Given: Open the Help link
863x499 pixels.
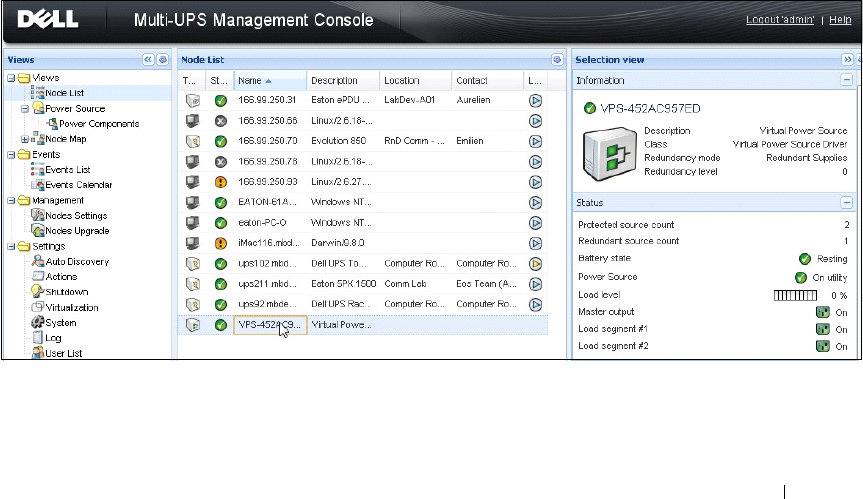Looking at the screenshot, I should (840, 20).
